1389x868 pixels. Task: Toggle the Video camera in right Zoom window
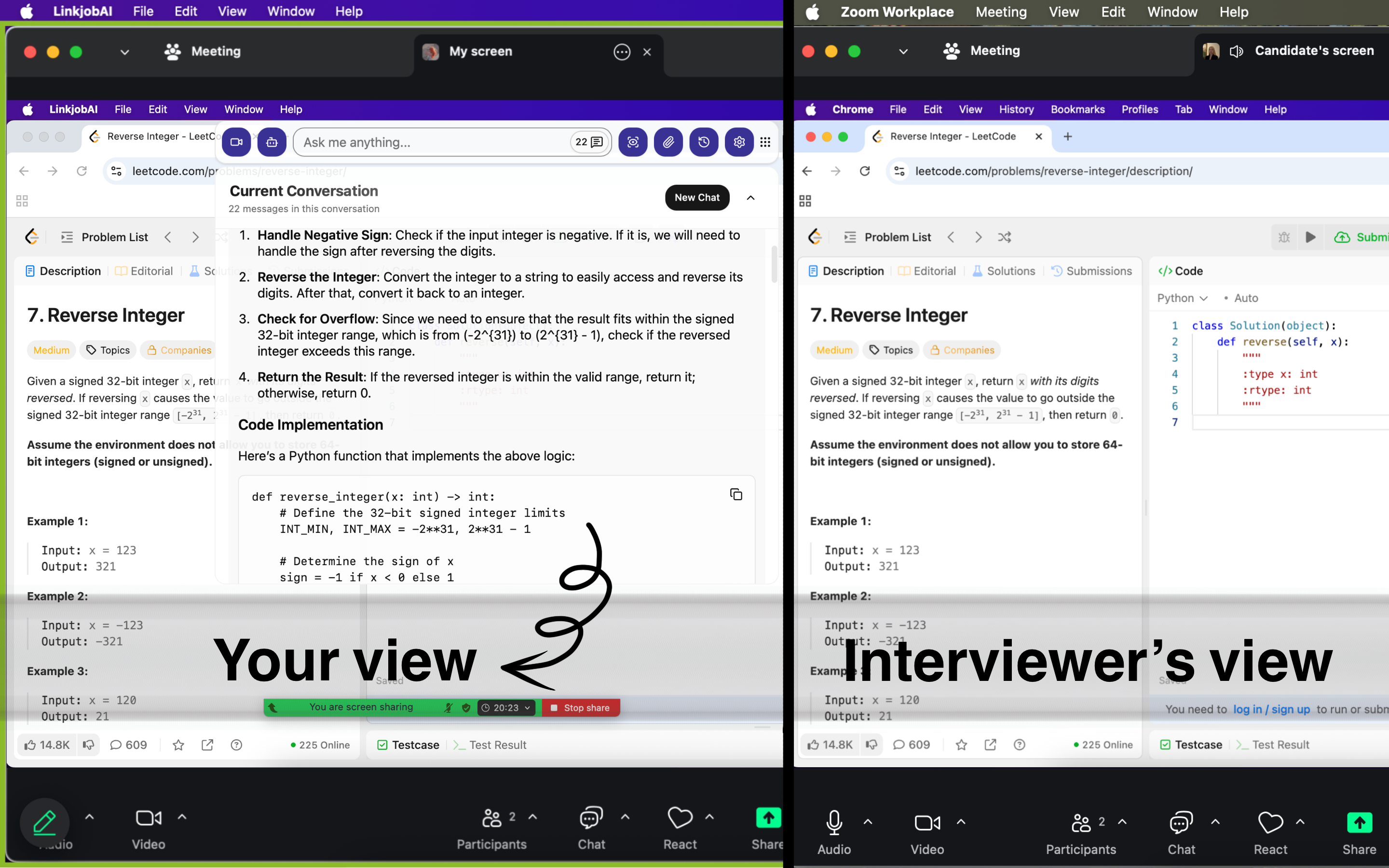927,823
